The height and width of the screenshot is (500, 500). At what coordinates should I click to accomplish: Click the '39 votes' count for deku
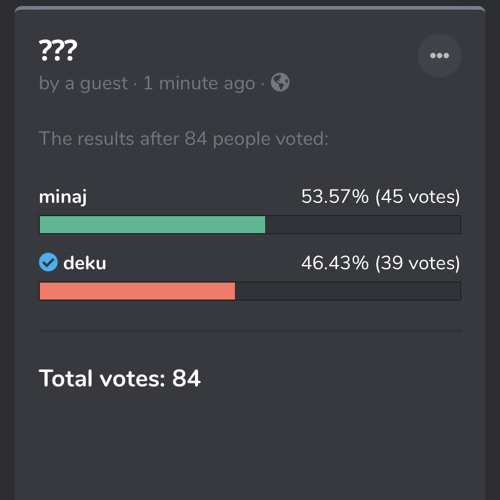418,263
